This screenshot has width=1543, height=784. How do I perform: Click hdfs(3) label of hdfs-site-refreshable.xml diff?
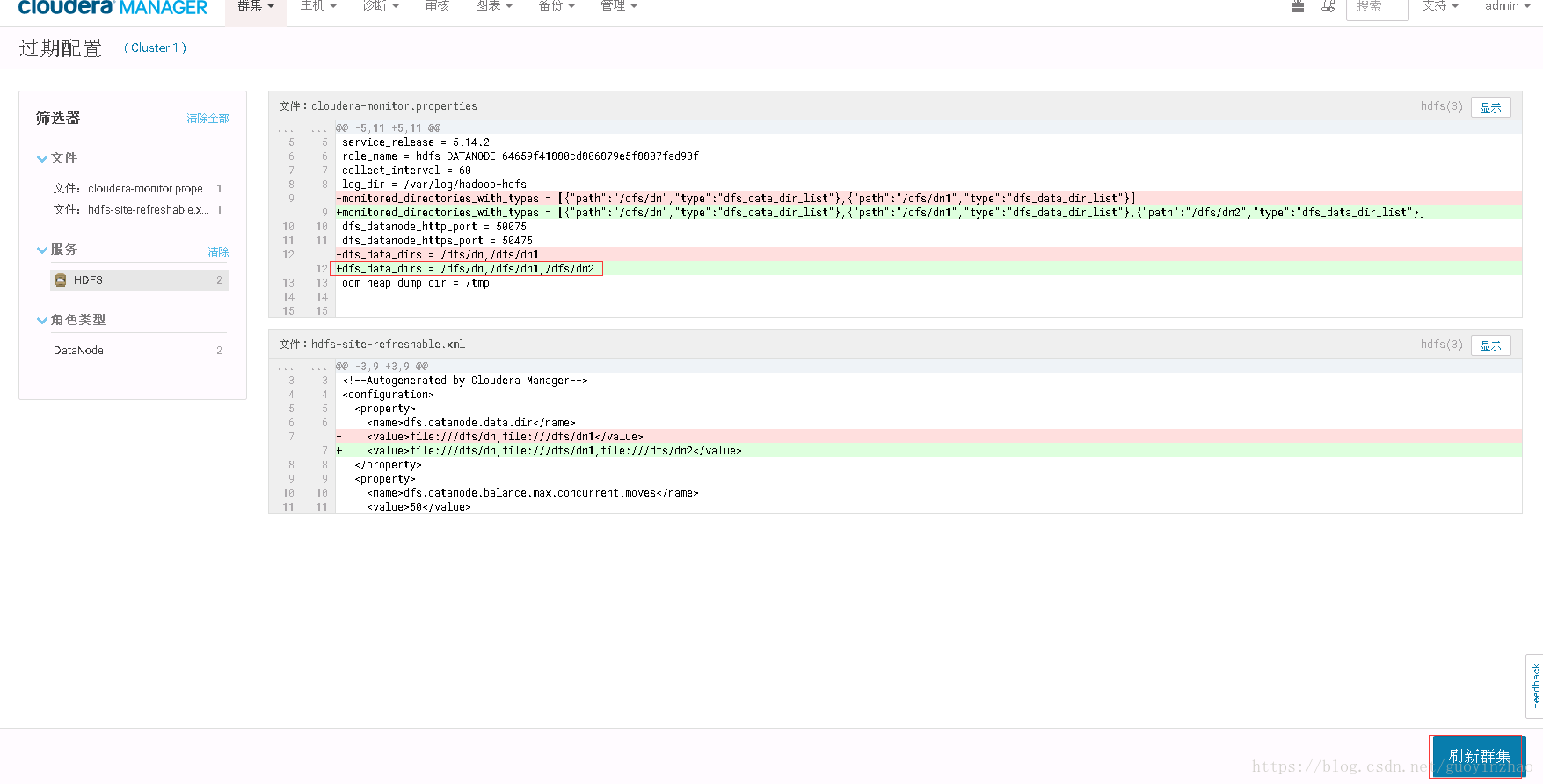pos(1442,345)
